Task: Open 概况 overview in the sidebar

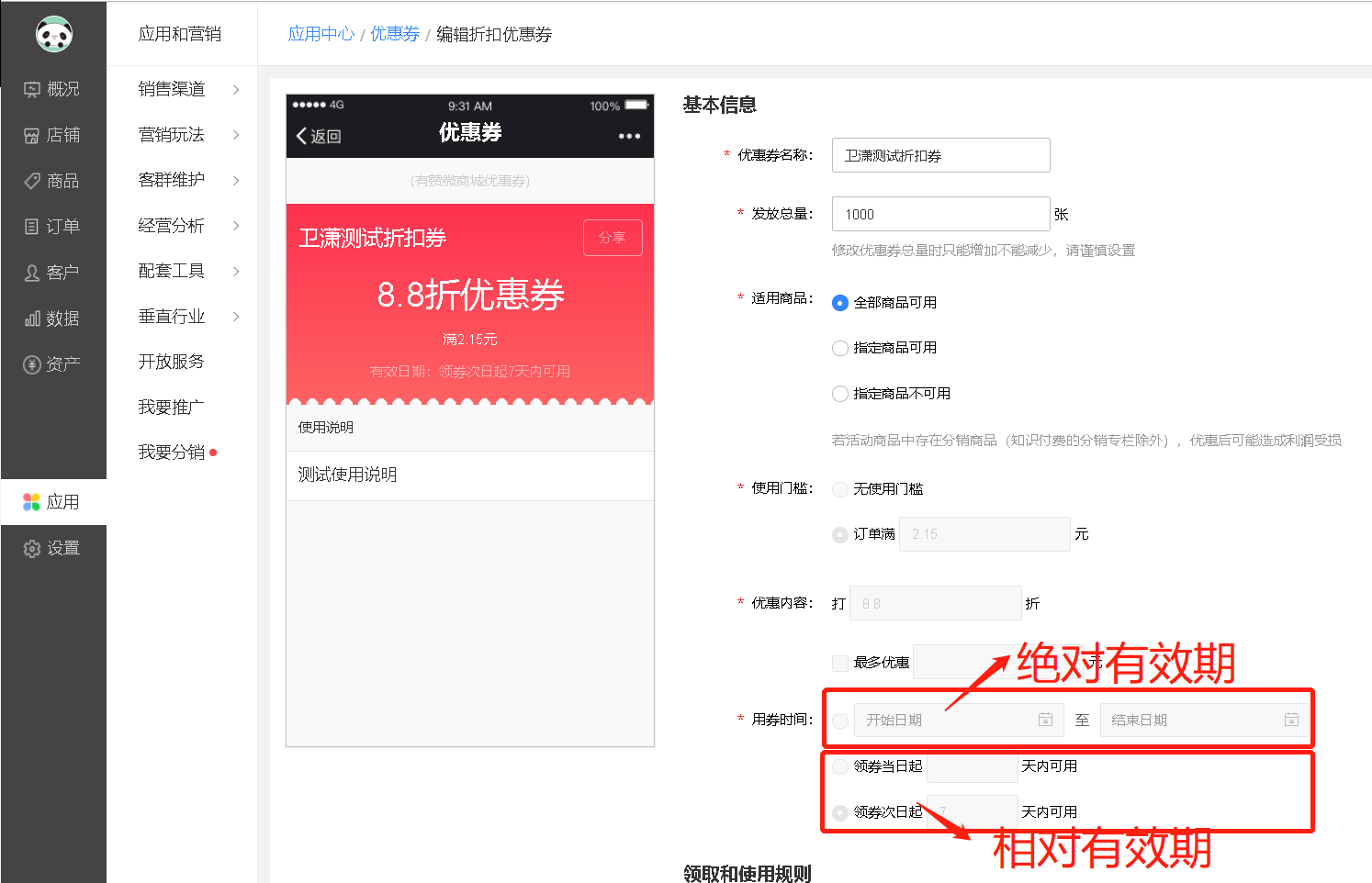Action: 52,89
